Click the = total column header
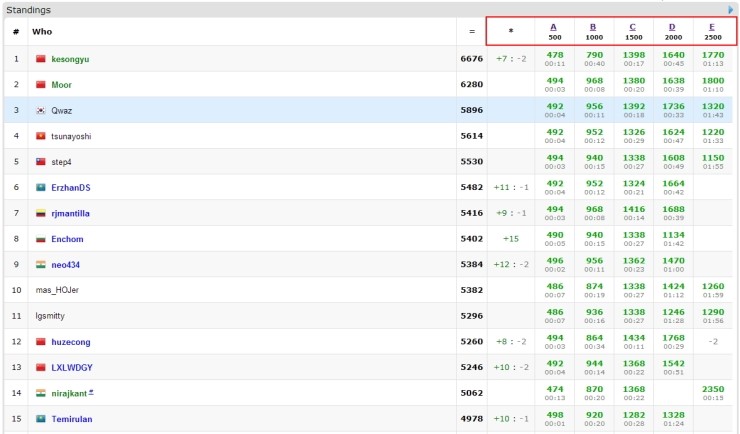This screenshot has width=740, height=434. [x=471, y=32]
